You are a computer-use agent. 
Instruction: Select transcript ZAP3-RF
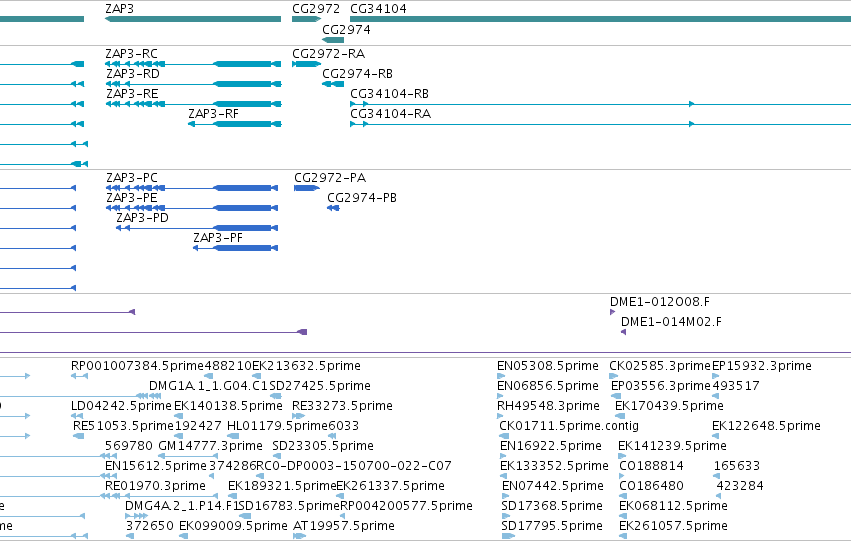[234, 124]
